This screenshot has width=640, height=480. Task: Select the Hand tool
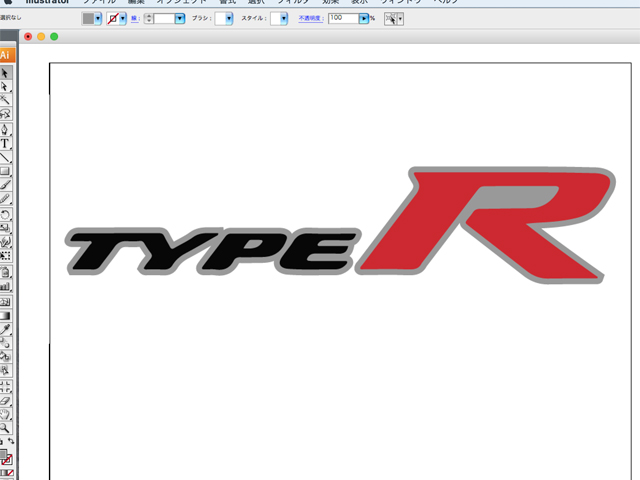pos(5,414)
